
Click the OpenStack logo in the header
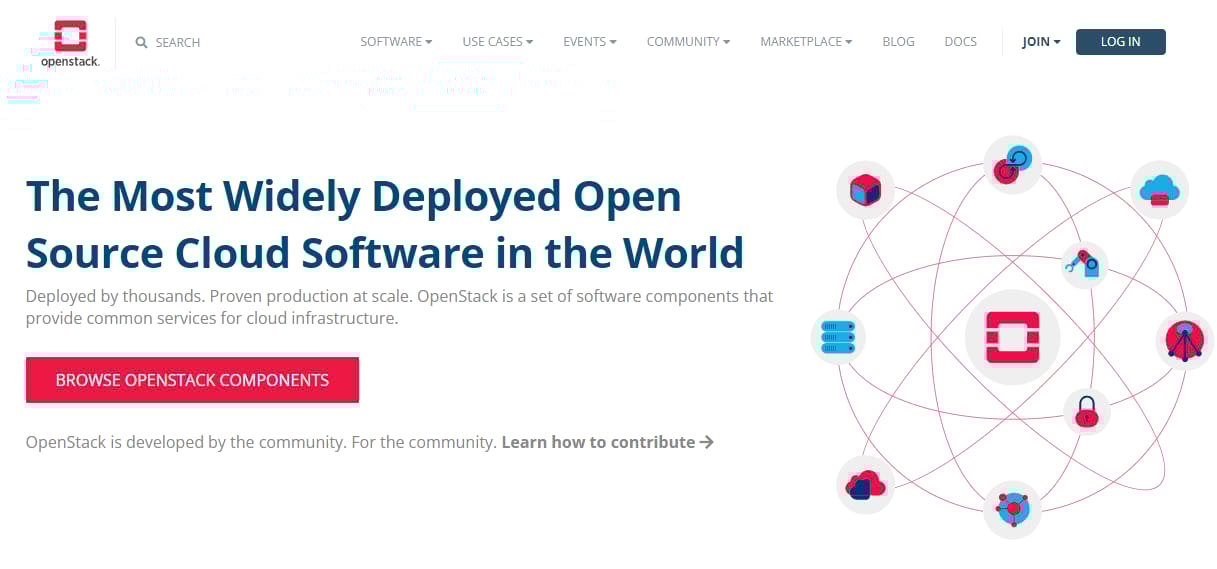[x=70, y=42]
